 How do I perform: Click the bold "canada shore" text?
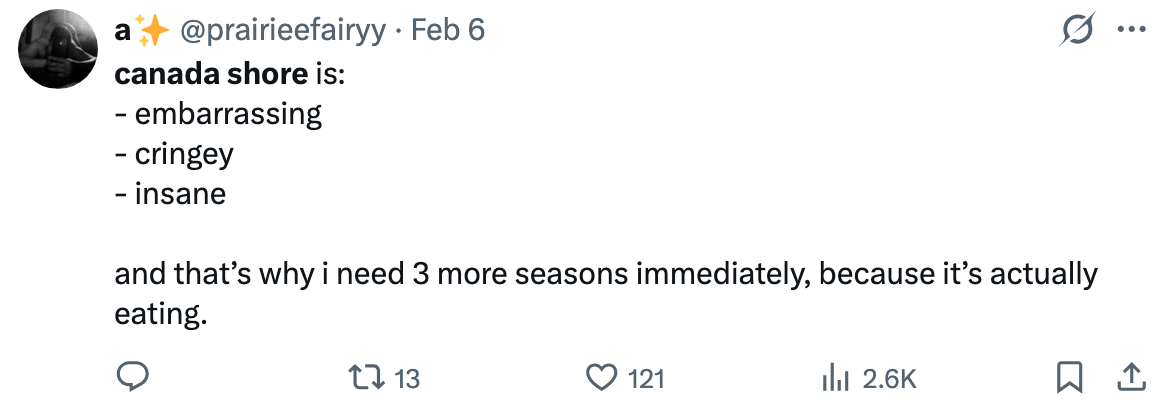tap(211, 73)
